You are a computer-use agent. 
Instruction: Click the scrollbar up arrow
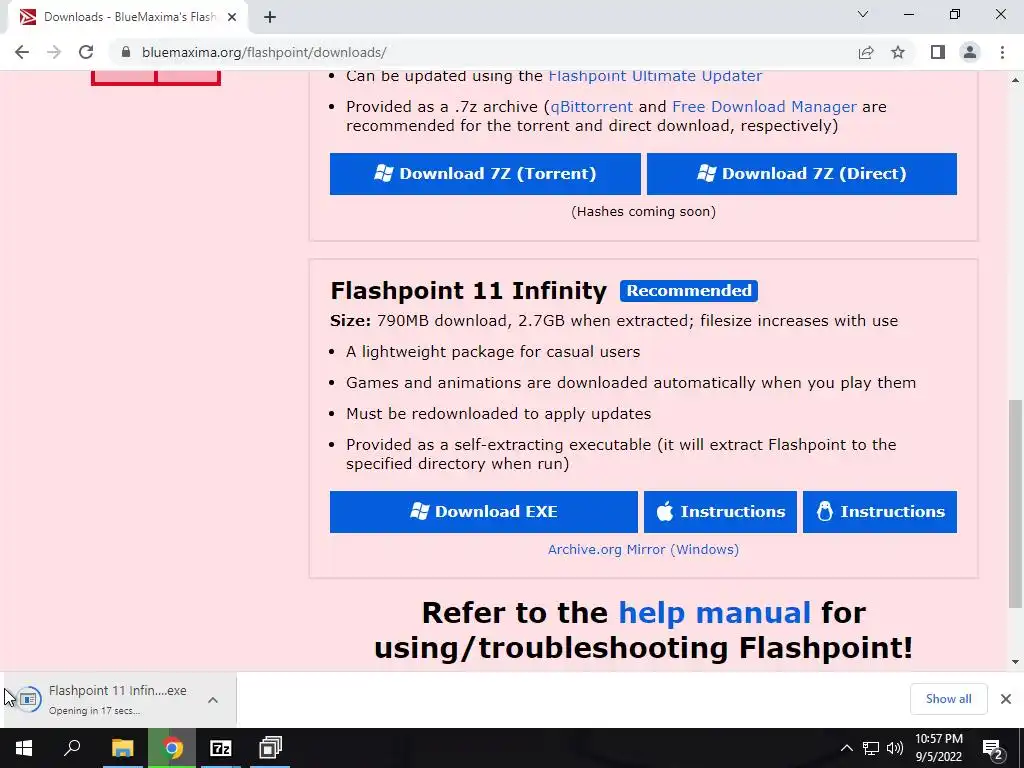[x=1016, y=80]
